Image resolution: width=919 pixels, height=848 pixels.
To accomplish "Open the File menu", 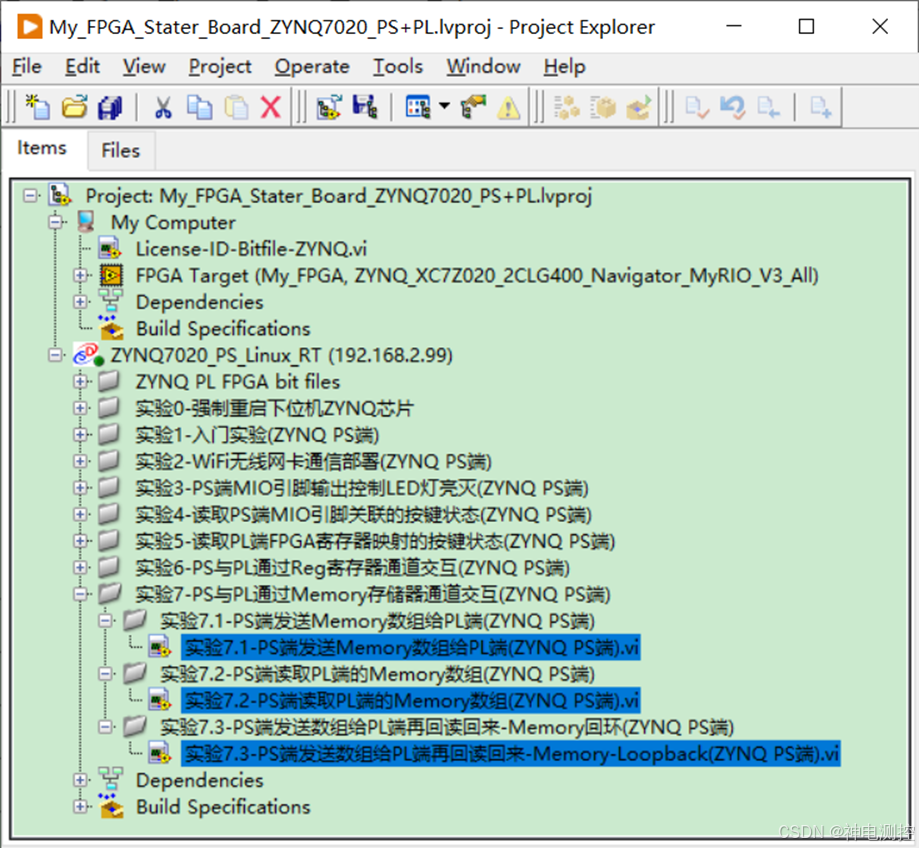I will pos(27,66).
